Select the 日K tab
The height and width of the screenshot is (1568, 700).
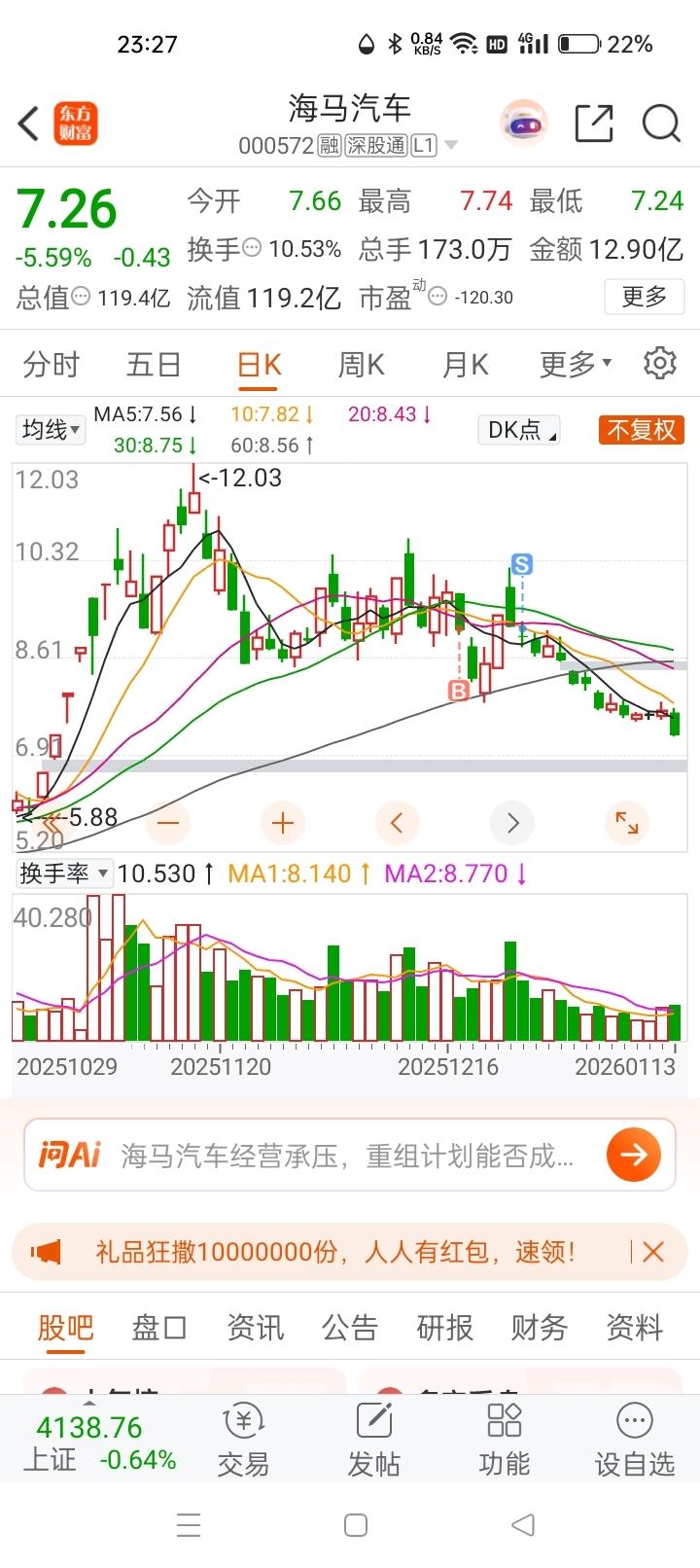click(259, 365)
